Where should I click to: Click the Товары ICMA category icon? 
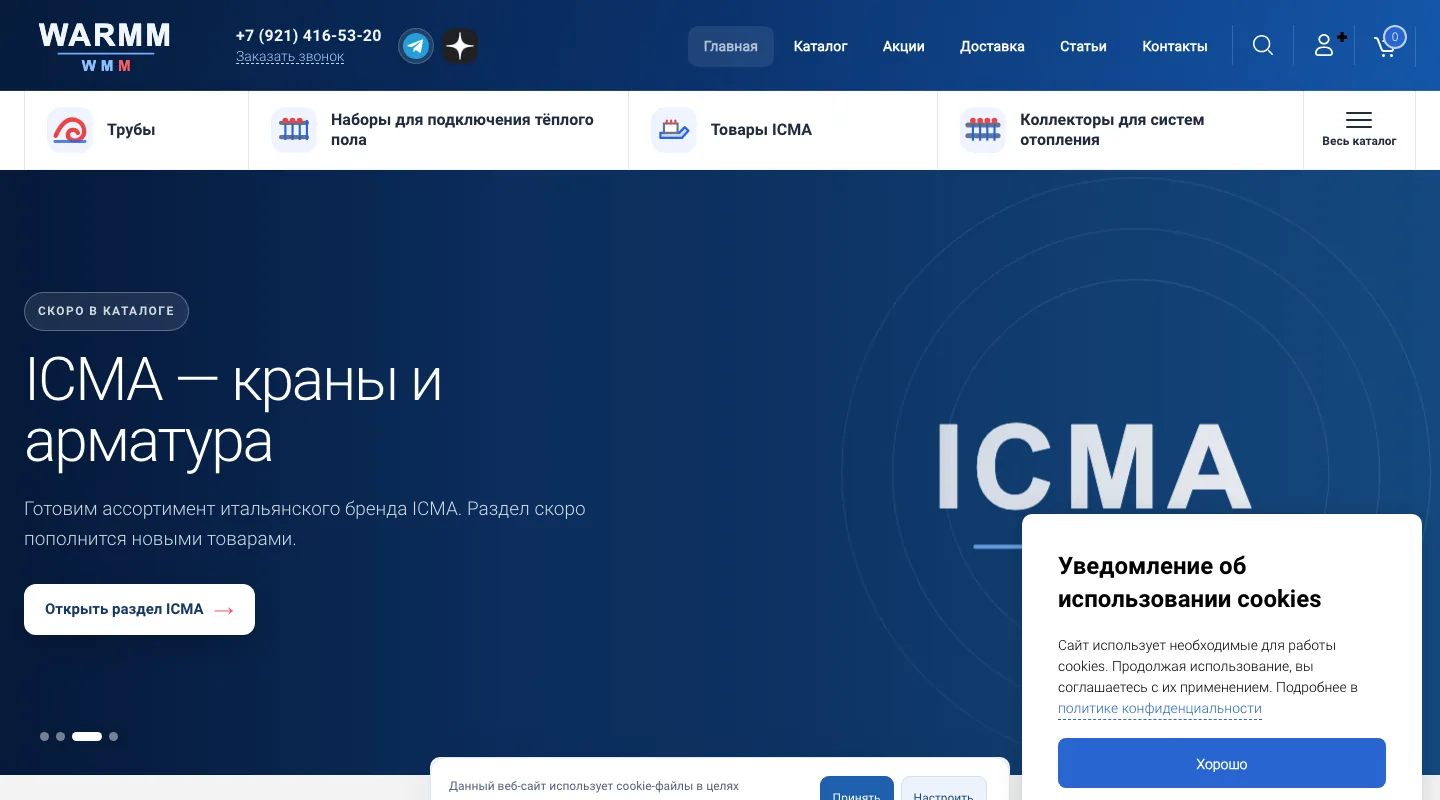click(674, 130)
